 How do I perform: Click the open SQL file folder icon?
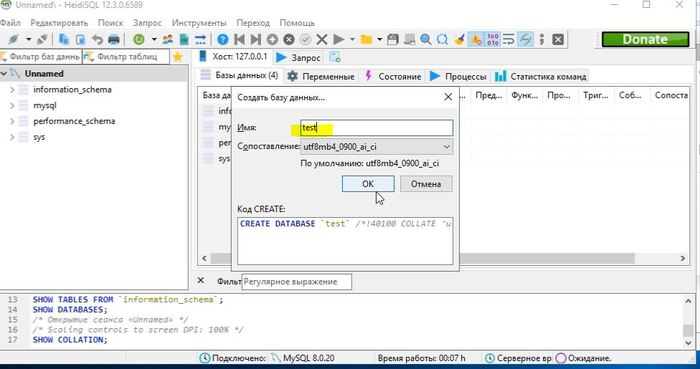coord(366,40)
